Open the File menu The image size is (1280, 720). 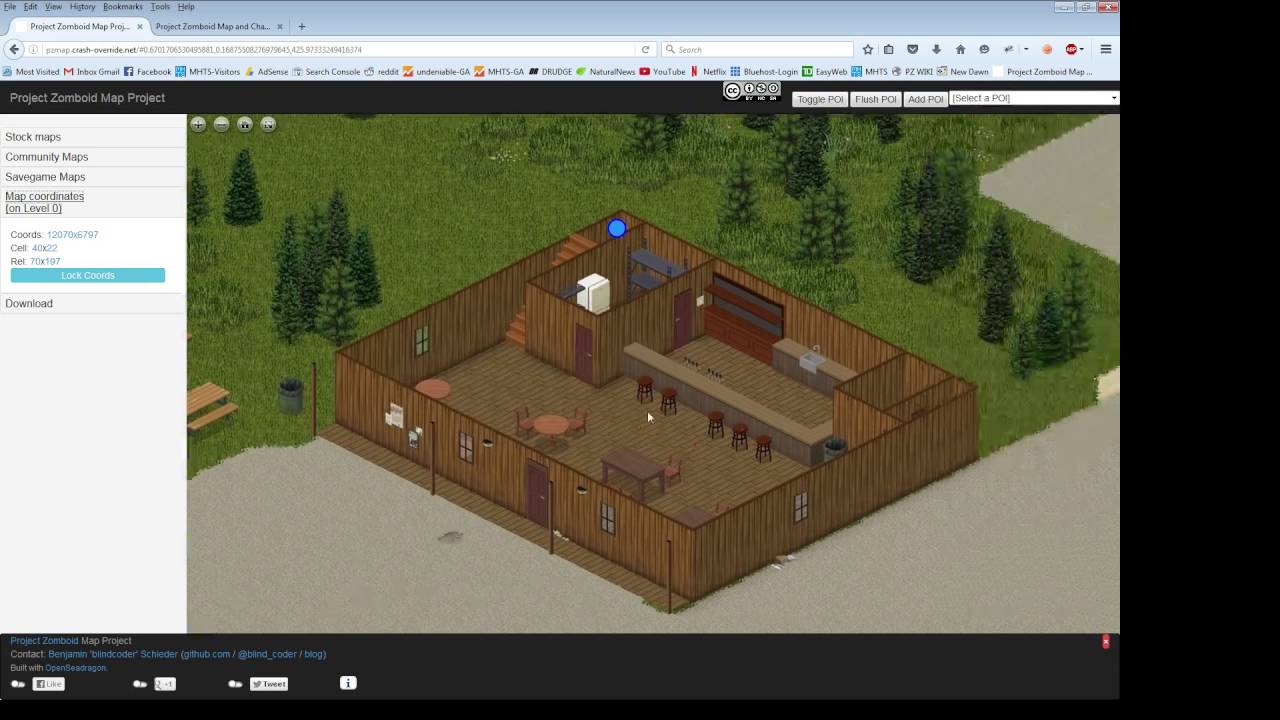pos(10,7)
